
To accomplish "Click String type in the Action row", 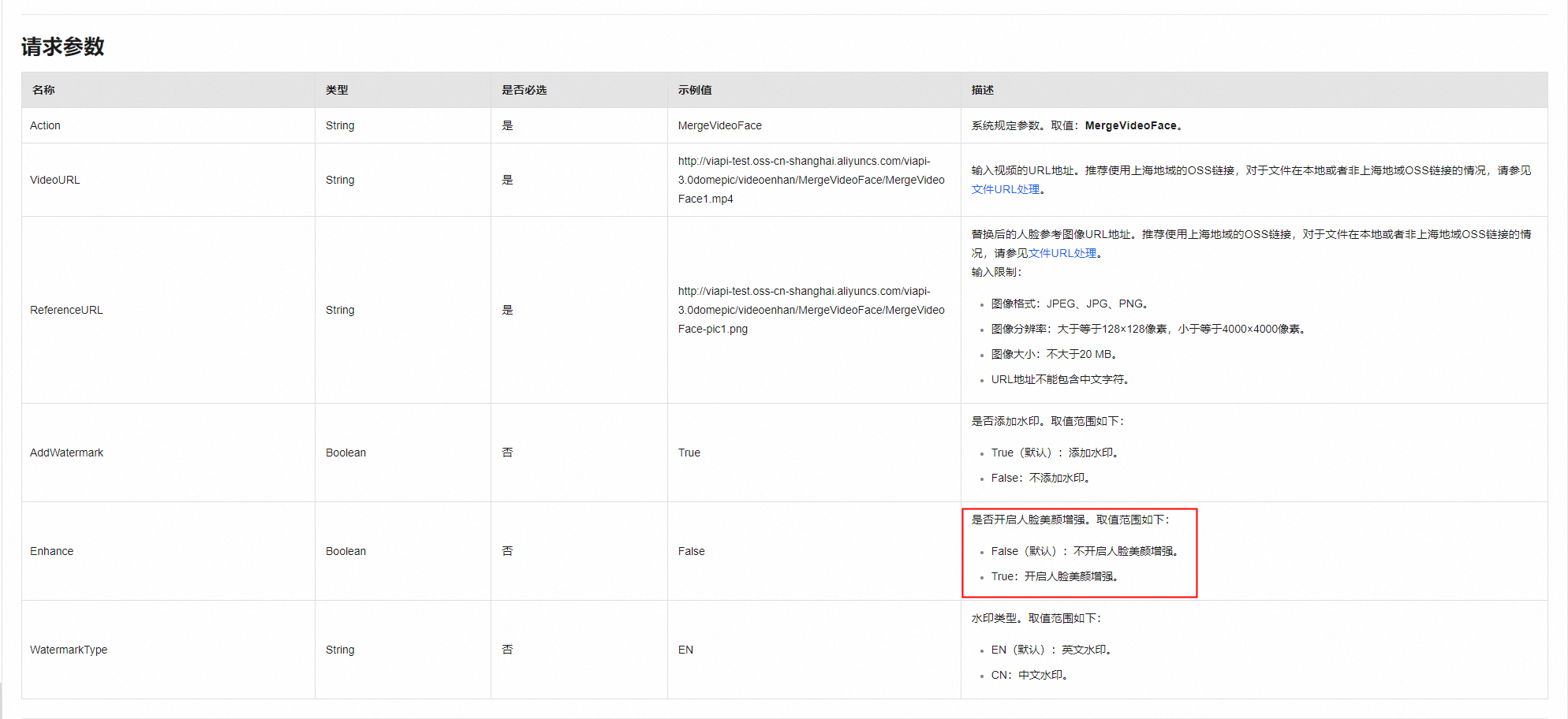I will point(340,125).
